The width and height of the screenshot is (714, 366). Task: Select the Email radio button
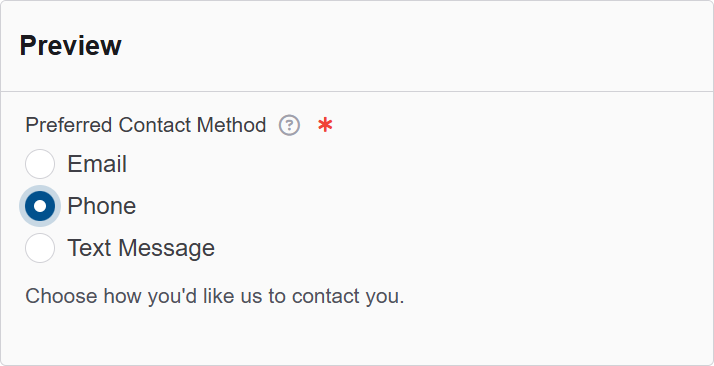tap(40, 164)
